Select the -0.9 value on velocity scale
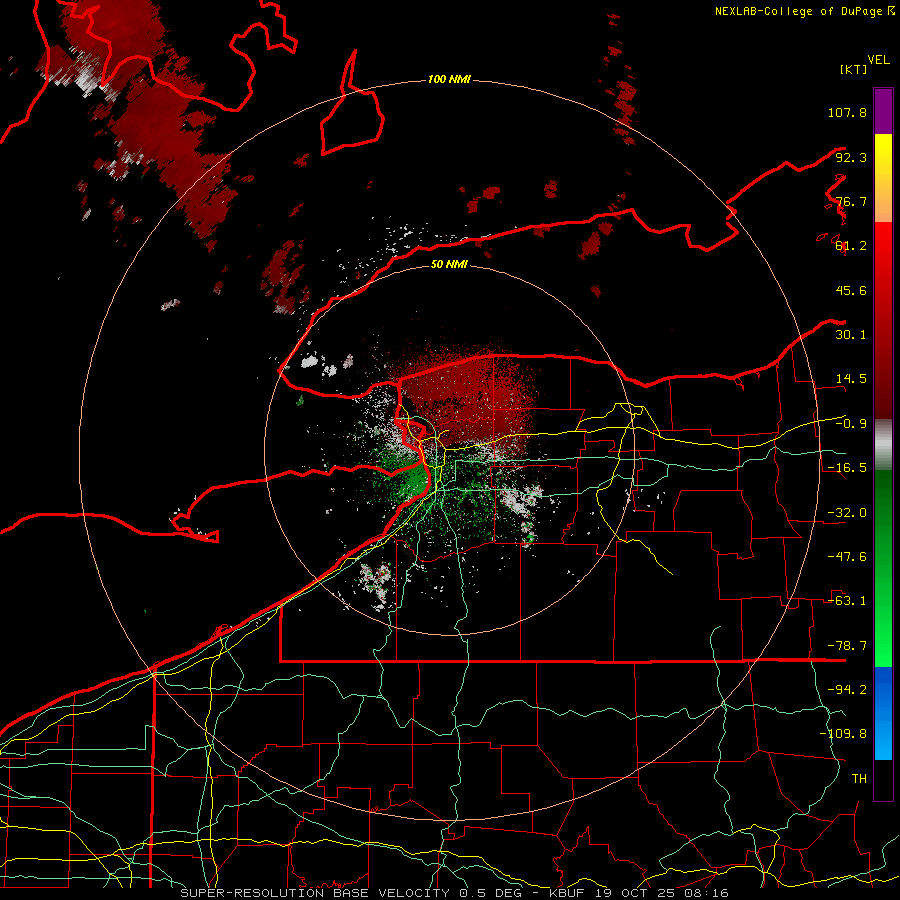Image resolution: width=900 pixels, height=900 pixels. pos(851,424)
